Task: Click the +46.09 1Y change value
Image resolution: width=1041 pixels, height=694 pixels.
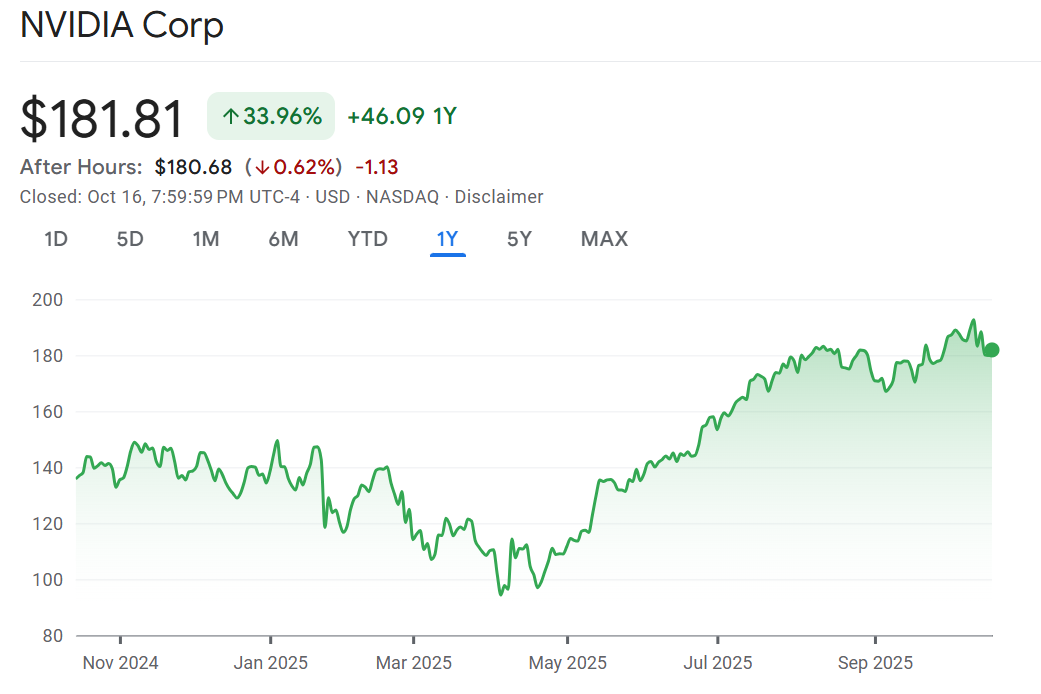Action: click(401, 116)
